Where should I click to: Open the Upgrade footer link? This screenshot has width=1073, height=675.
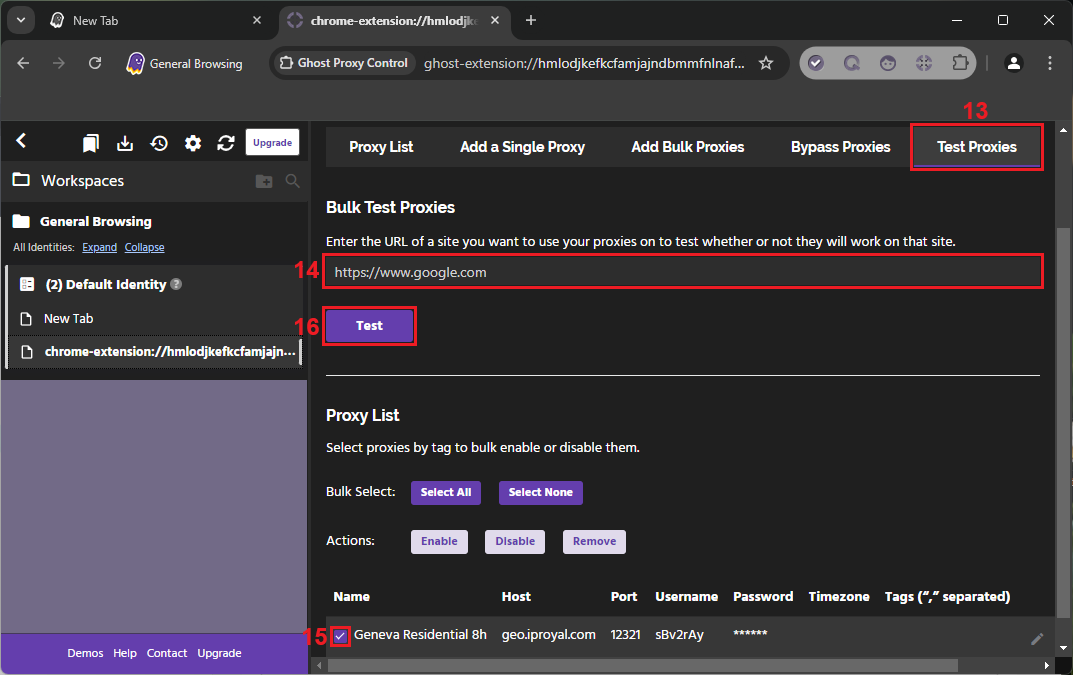pyautogui.click(x=219, y=653)
